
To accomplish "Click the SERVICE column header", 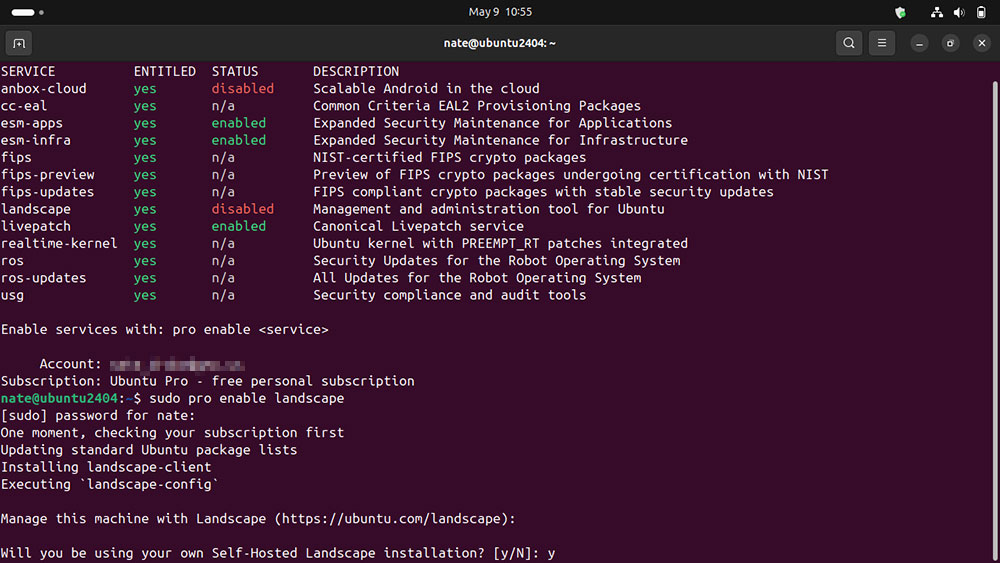I will click(x=28, y=71).
